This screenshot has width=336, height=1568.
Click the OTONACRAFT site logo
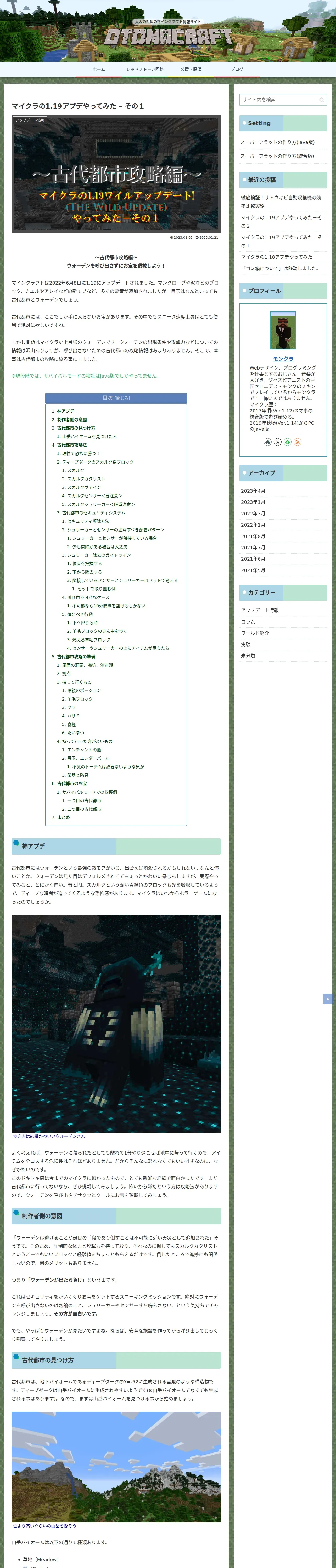click(168, 37)
